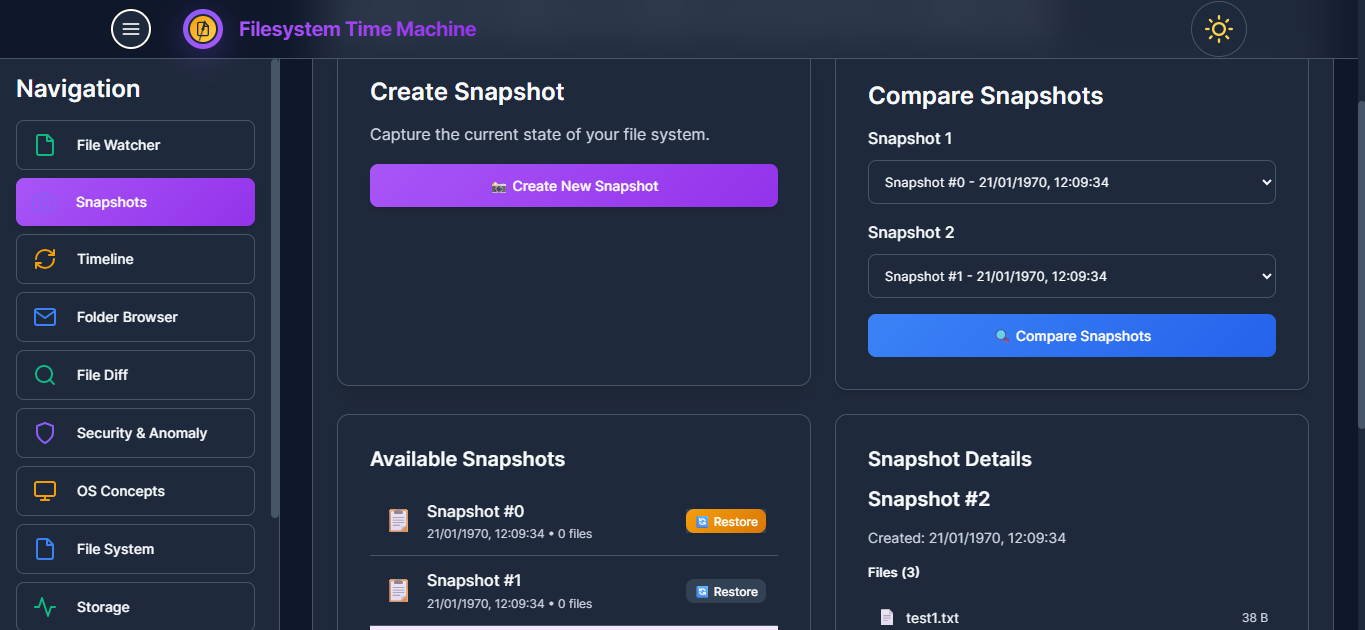Open the hamburger menu at top left

pos(130,29)
